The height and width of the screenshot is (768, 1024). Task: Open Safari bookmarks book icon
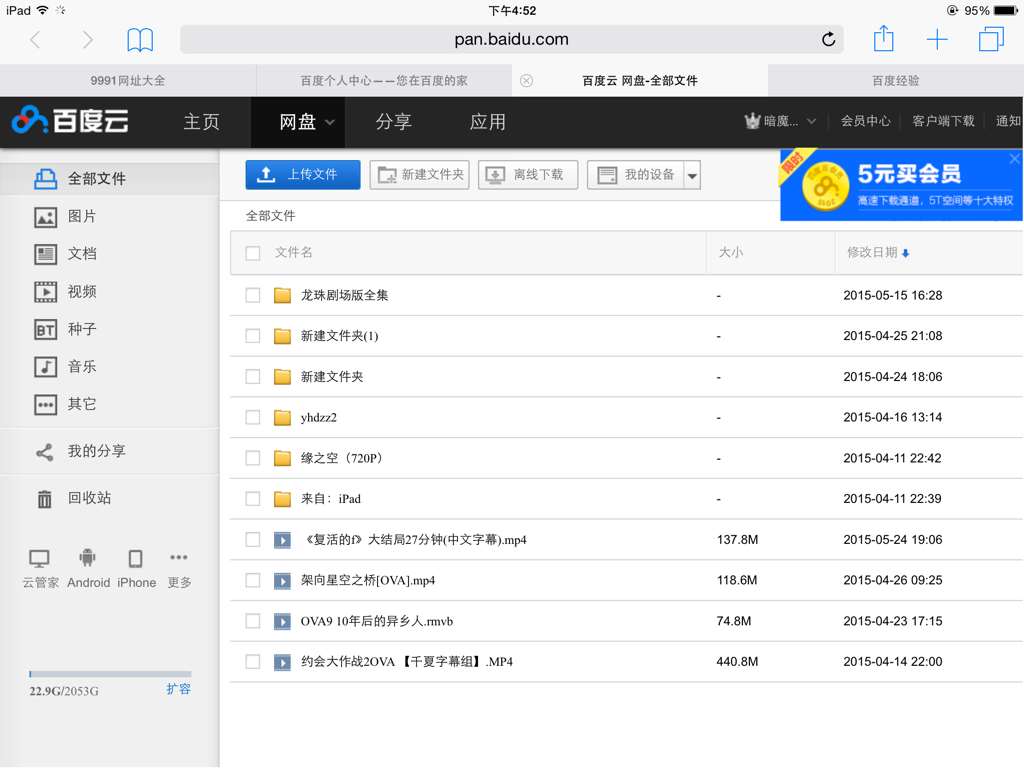[x=140, y=40]
